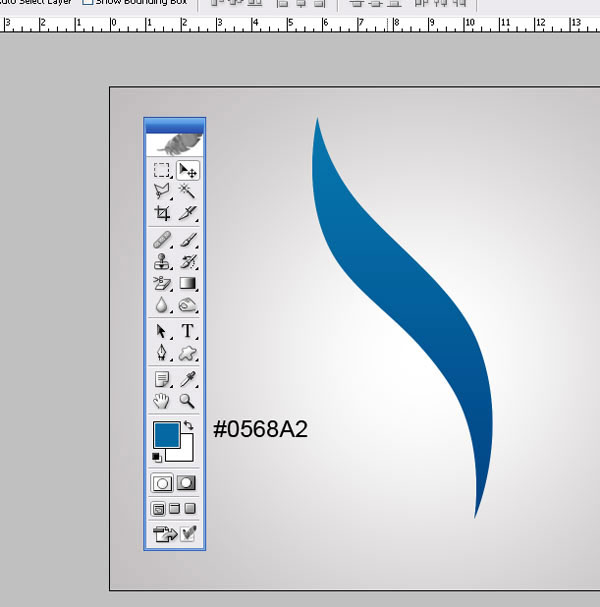This screenshot has width=600, height=607.
Task: Switch to Quick Mask mode
Action: click(x=187, y=483)
